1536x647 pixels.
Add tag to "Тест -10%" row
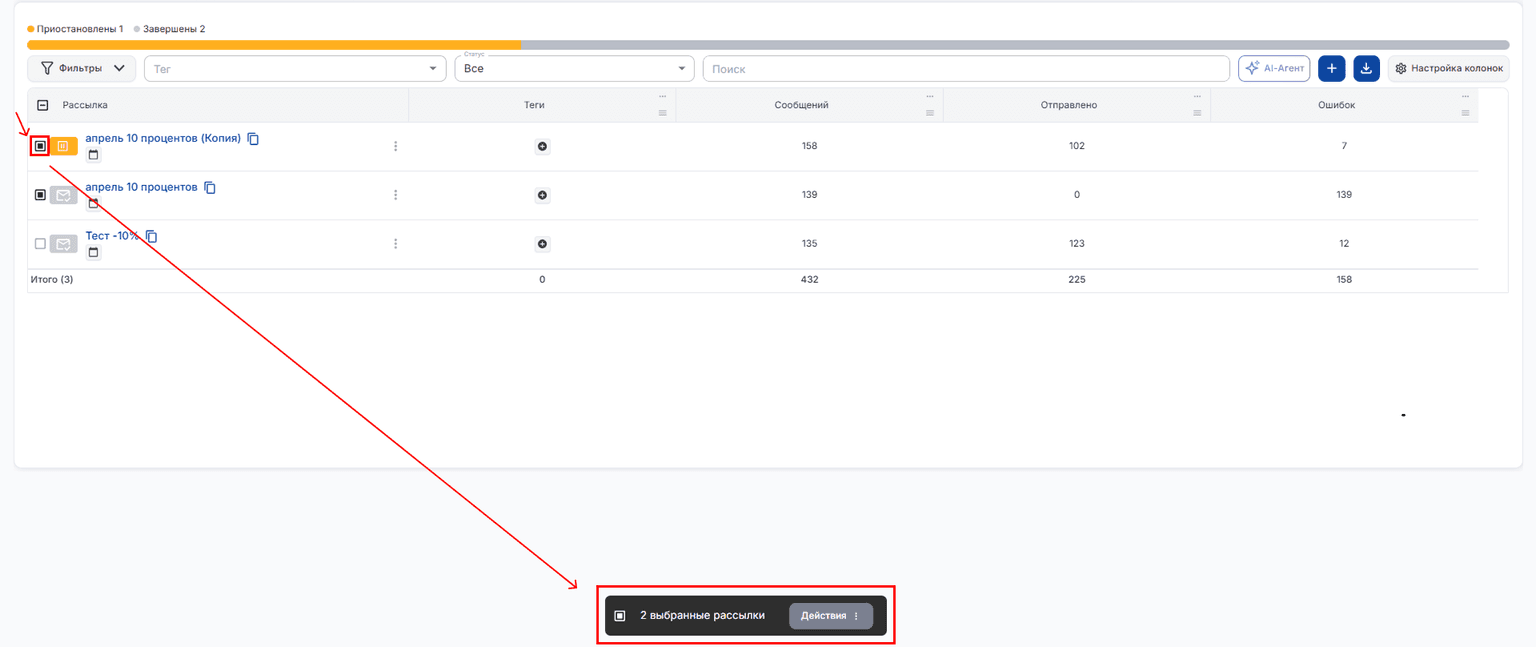pos(542,244)
